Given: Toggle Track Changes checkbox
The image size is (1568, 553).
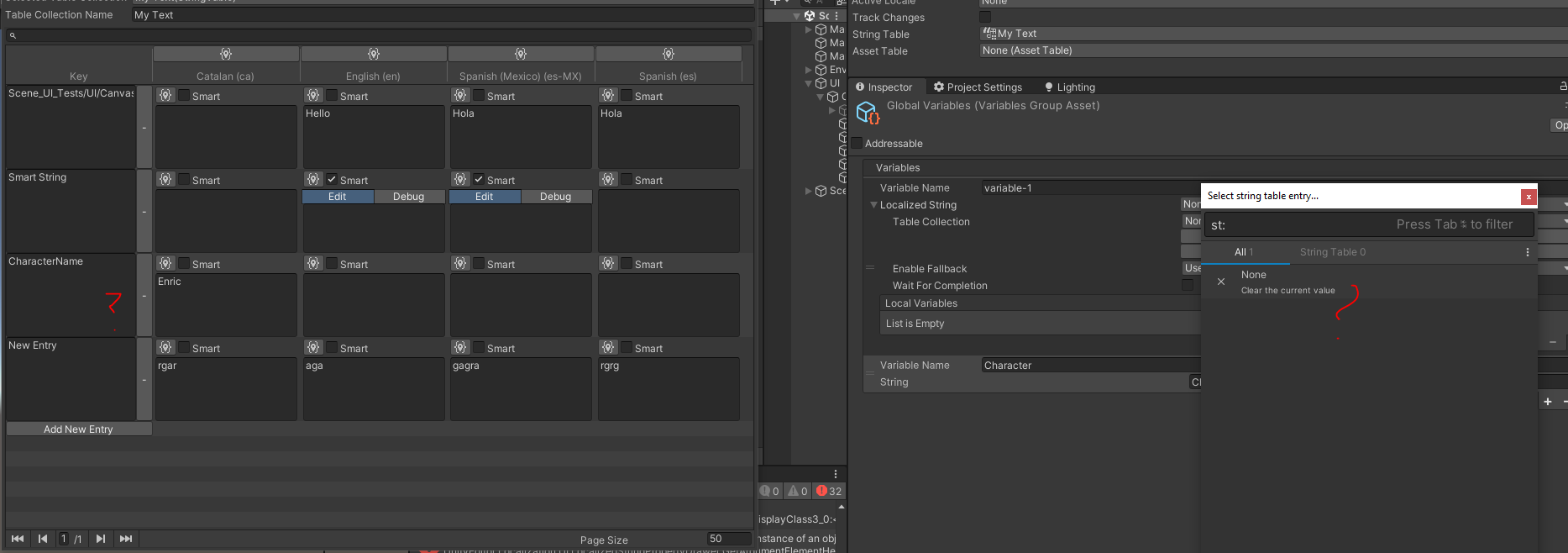Looking at the screenshot, I should point(985,17).
